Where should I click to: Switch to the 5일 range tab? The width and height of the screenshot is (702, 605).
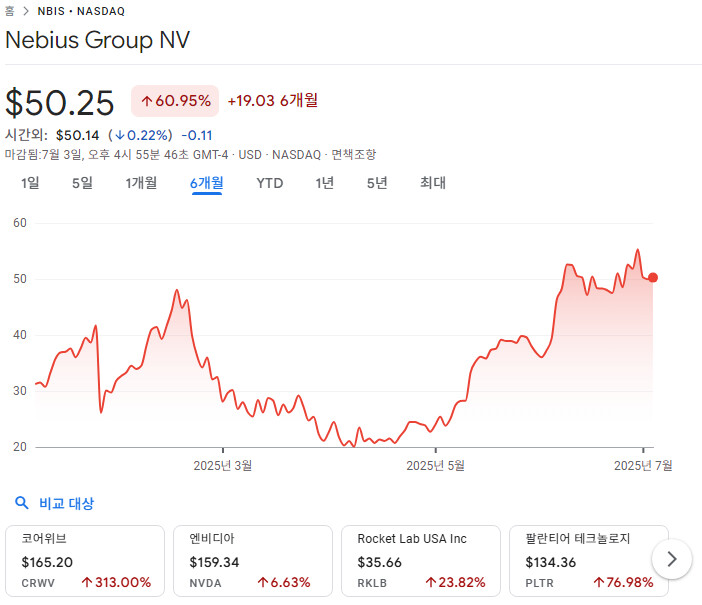[x=82, y=183]
